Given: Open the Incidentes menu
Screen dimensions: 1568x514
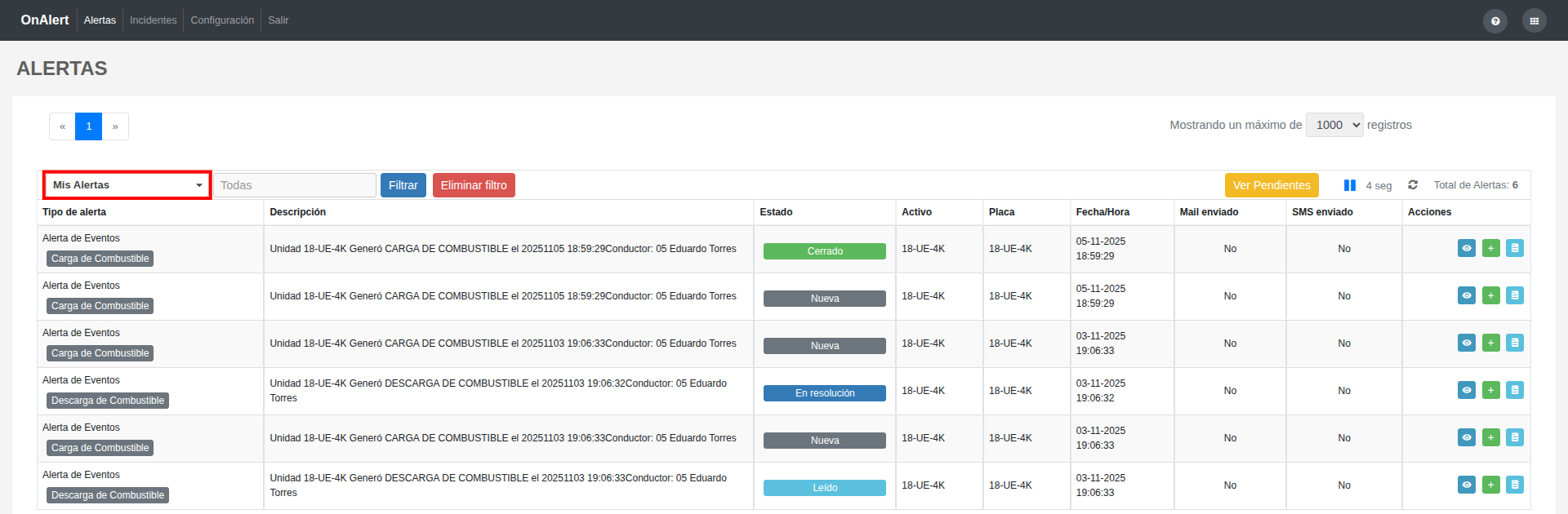Looking at the screenshot, I should pyautogui.click(x=153, y=20).
